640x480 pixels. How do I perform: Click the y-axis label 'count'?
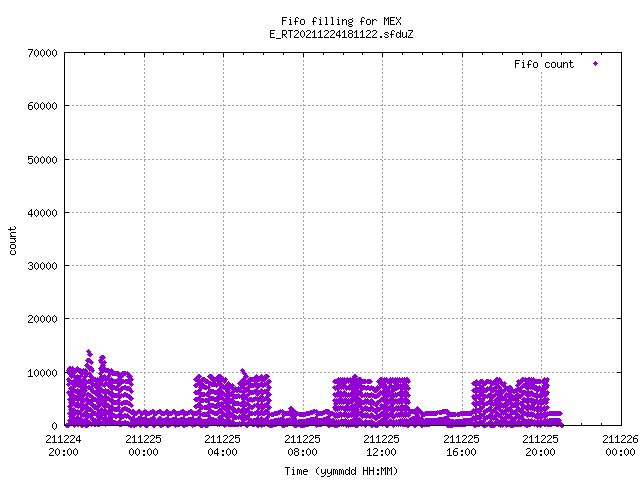coord(12,241)
